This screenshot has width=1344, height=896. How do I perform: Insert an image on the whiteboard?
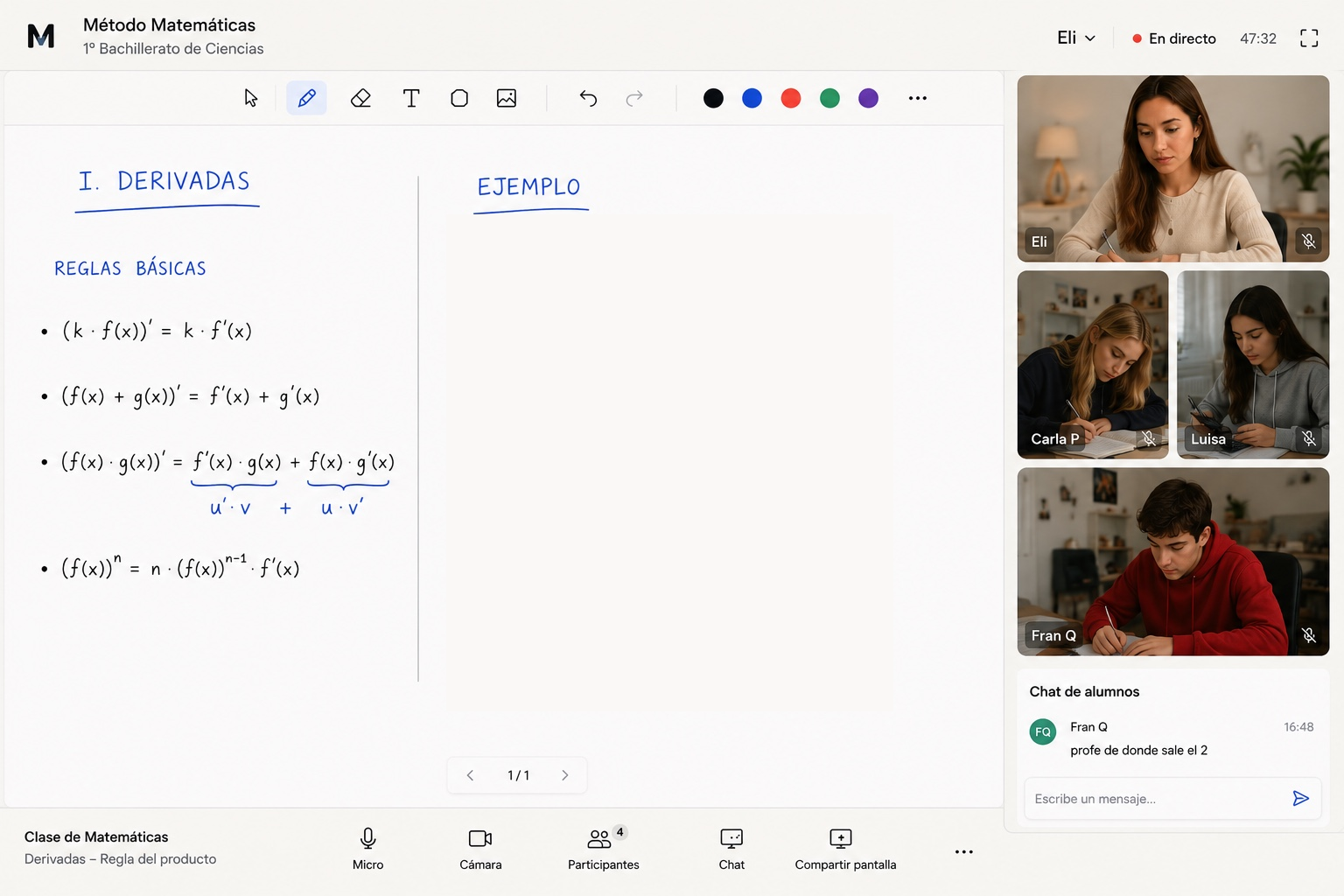point(507,98)
